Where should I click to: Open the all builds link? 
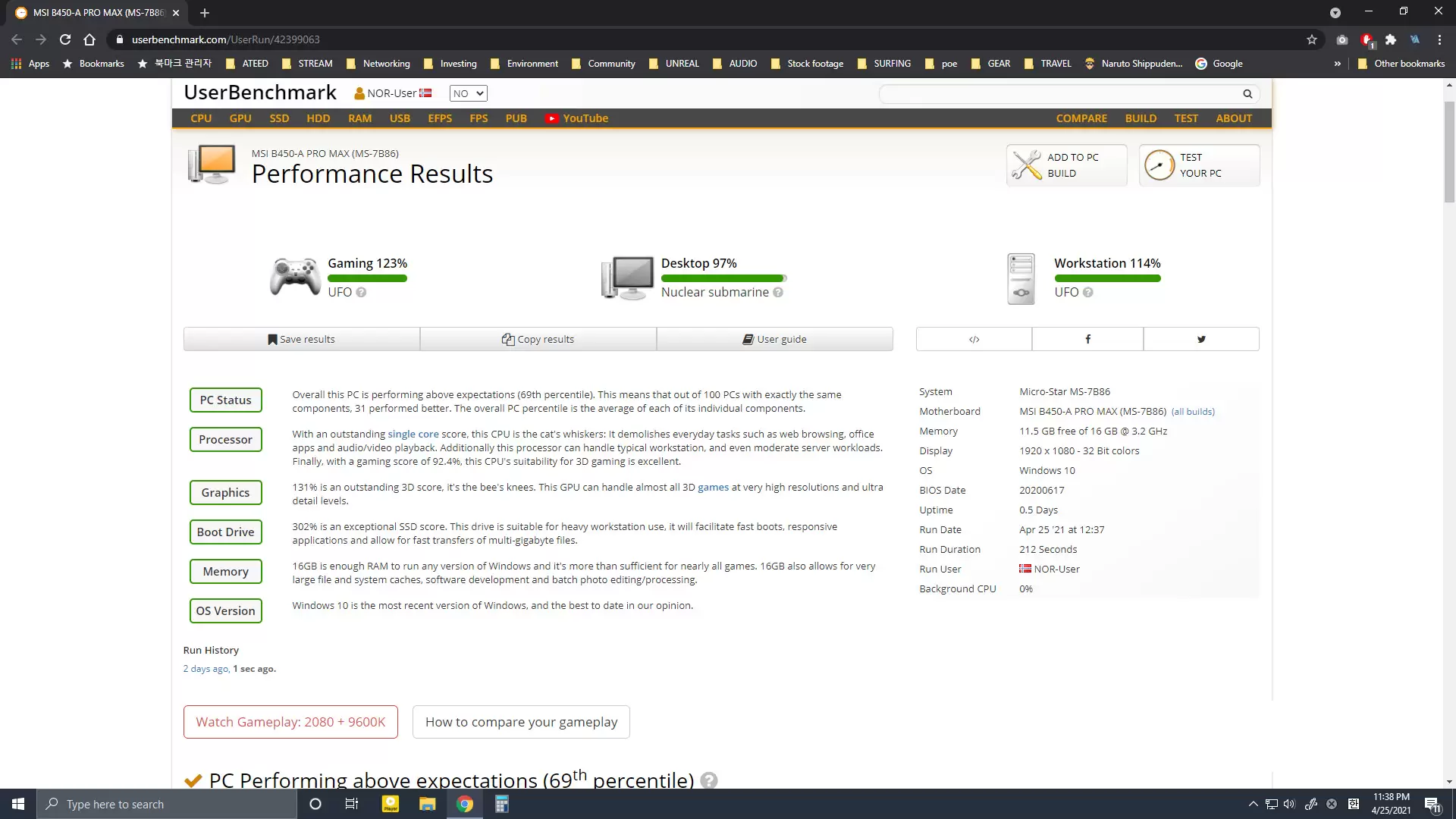pyautogui.click(x=1193, y=412)
